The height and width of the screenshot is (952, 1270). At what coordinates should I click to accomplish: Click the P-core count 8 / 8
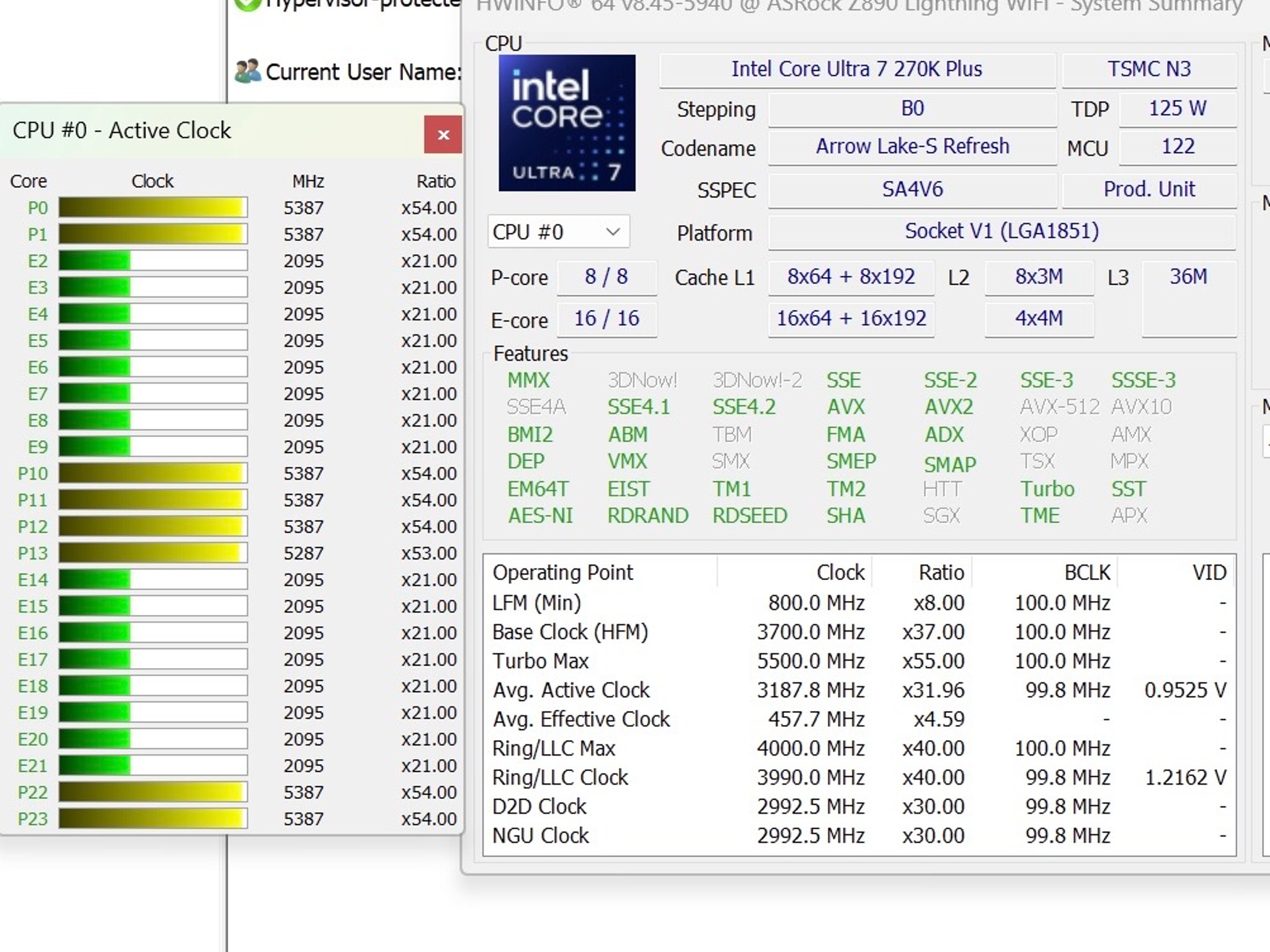tap(606, 277)
